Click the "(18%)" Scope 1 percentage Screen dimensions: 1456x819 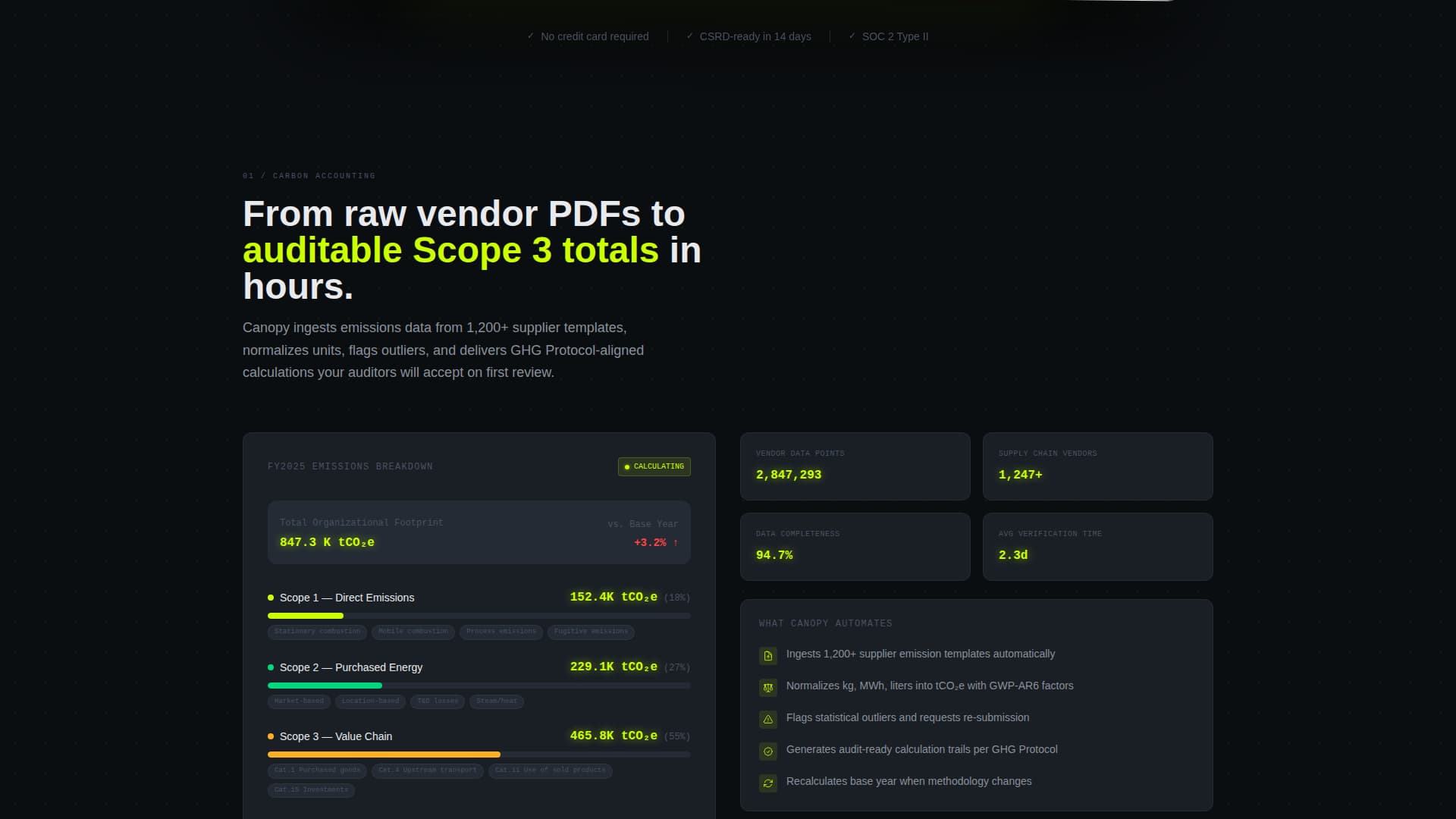[677, 598]
